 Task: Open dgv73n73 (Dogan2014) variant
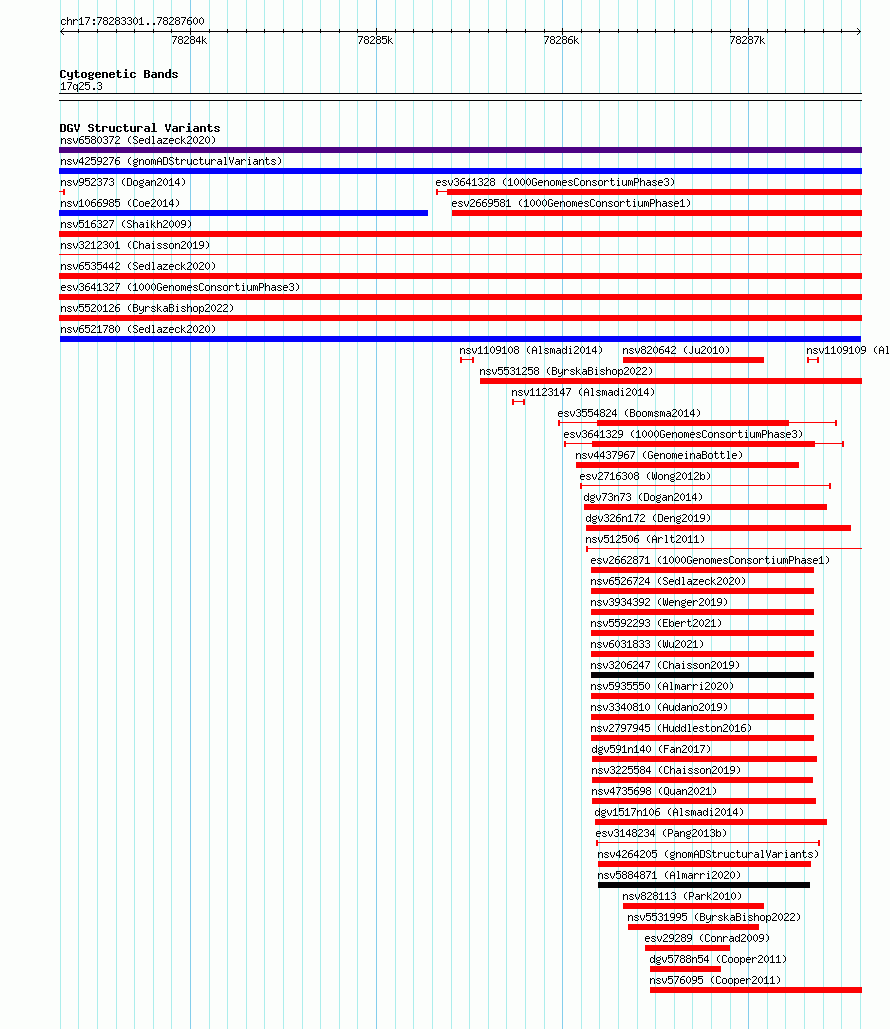coord(643,497)
